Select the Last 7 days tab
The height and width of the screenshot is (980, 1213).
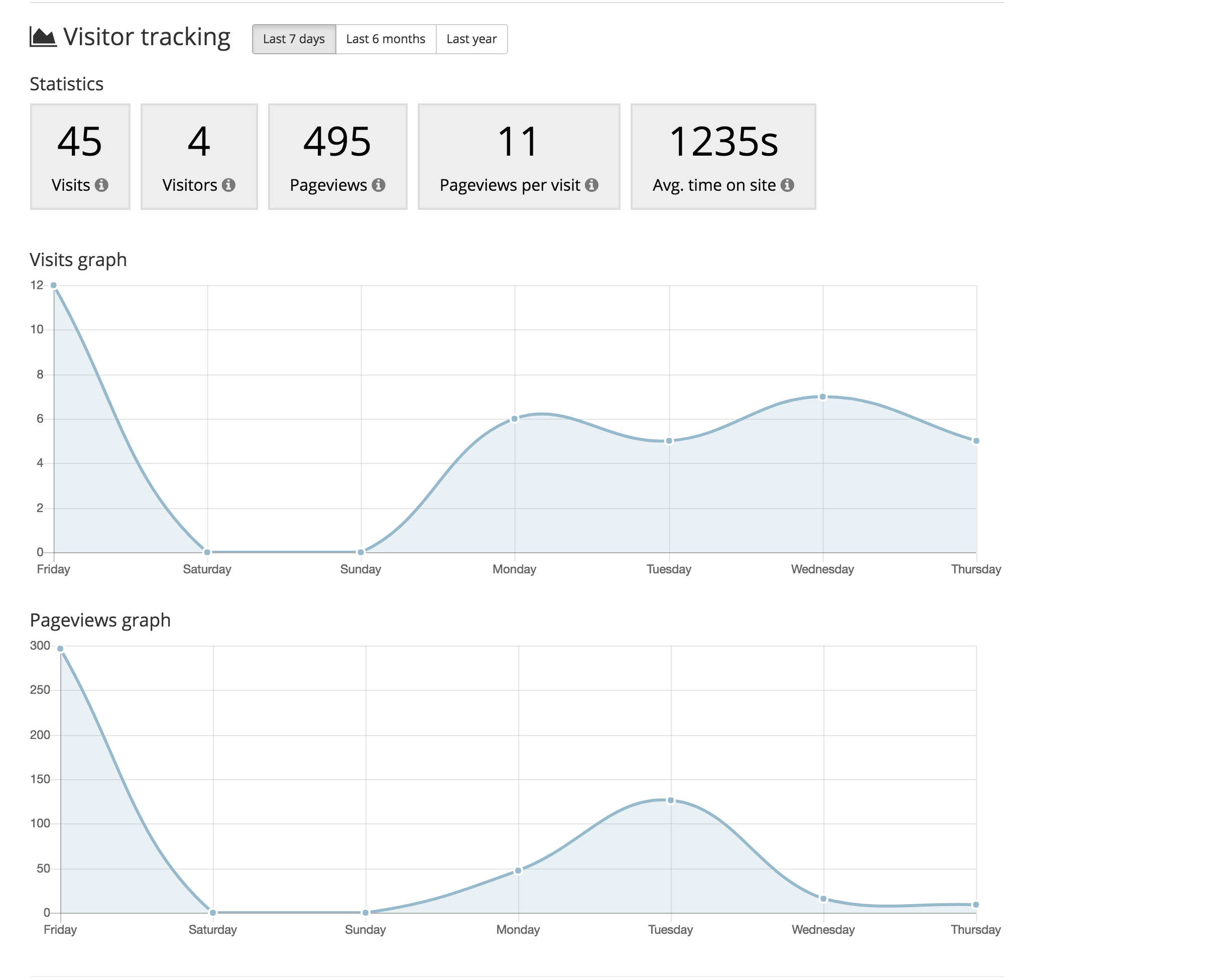(x=294, y=39)
